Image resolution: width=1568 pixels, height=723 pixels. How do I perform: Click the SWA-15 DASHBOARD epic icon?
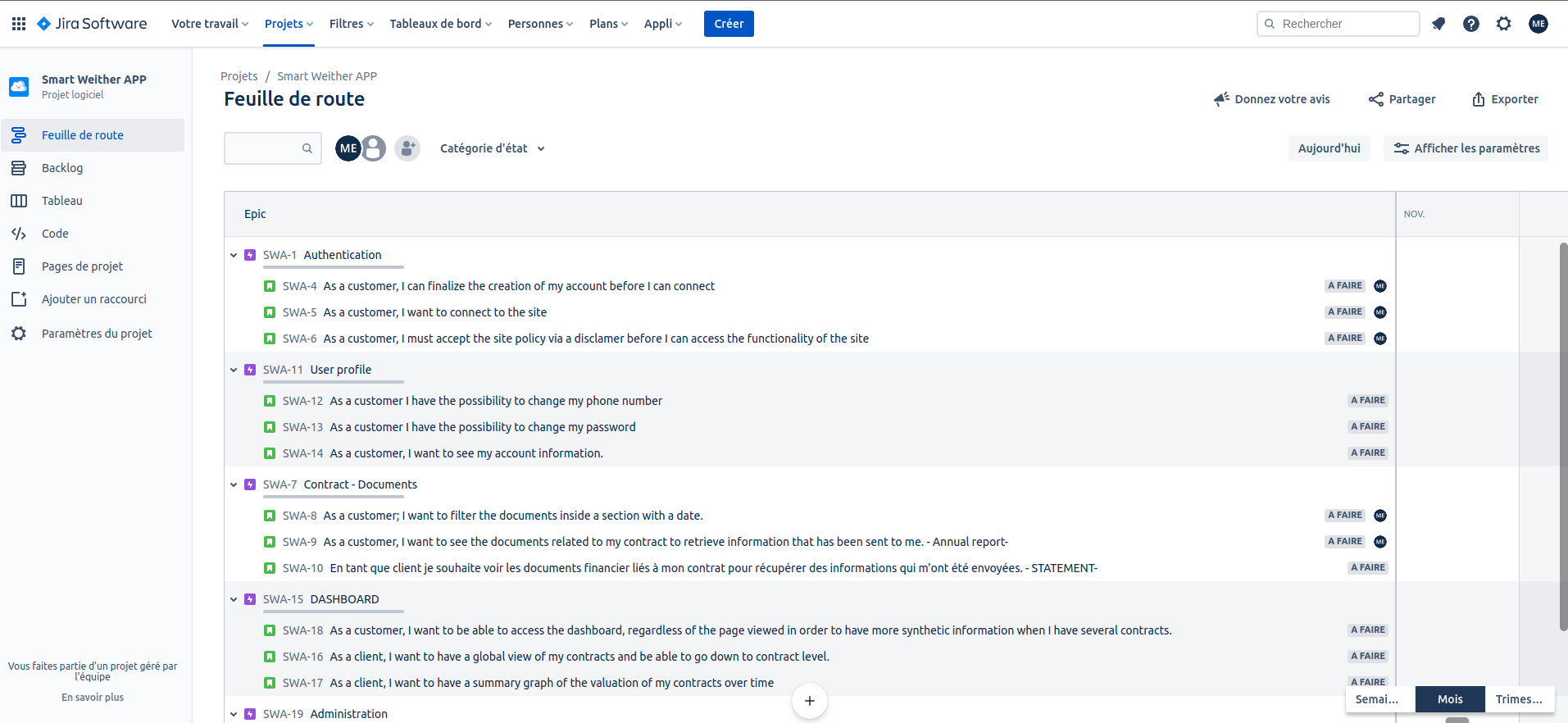(250, 599)
